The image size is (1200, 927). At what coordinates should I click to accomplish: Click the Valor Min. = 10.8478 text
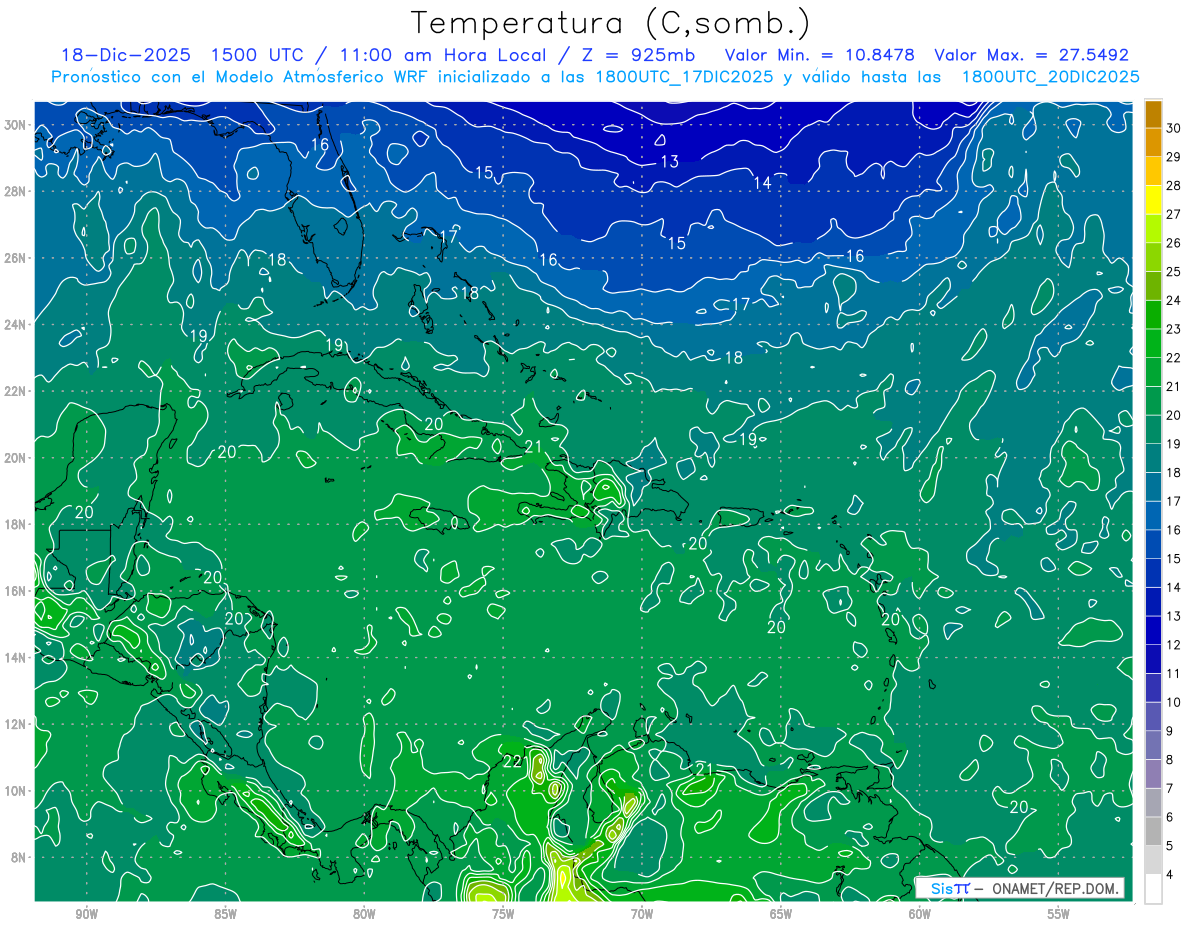(819, 55)
